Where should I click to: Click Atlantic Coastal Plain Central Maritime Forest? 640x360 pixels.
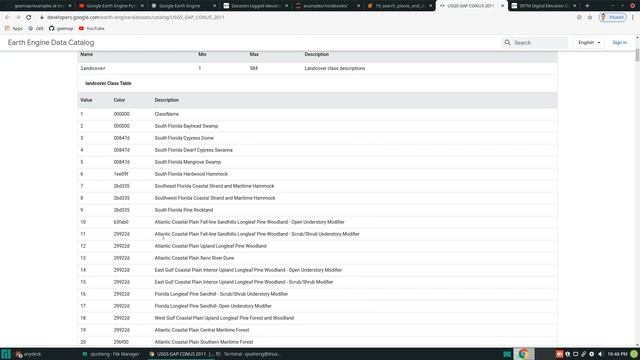click(x=202, y=330)
